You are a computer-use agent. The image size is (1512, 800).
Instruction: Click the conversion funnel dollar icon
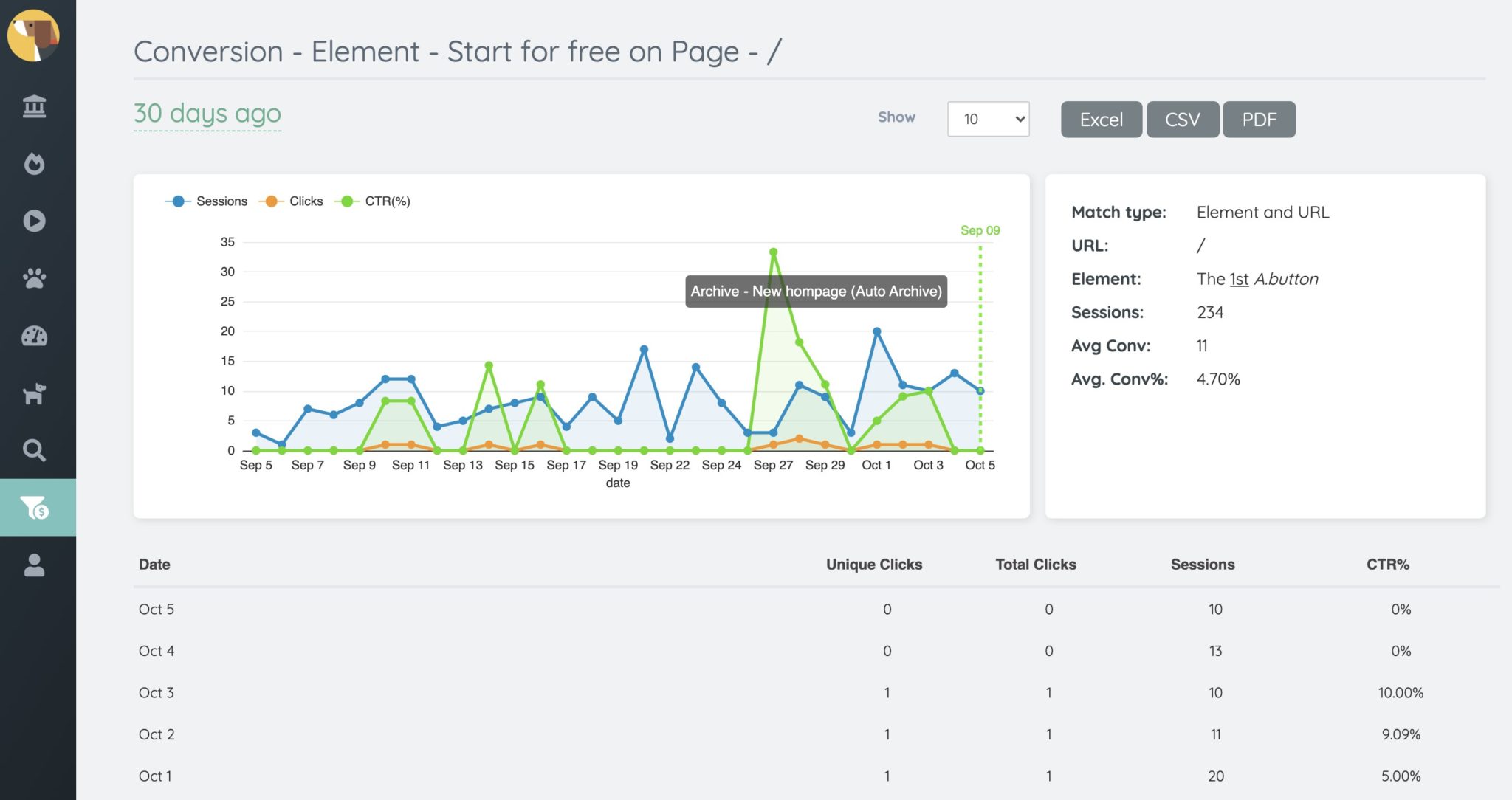point(35,507)
